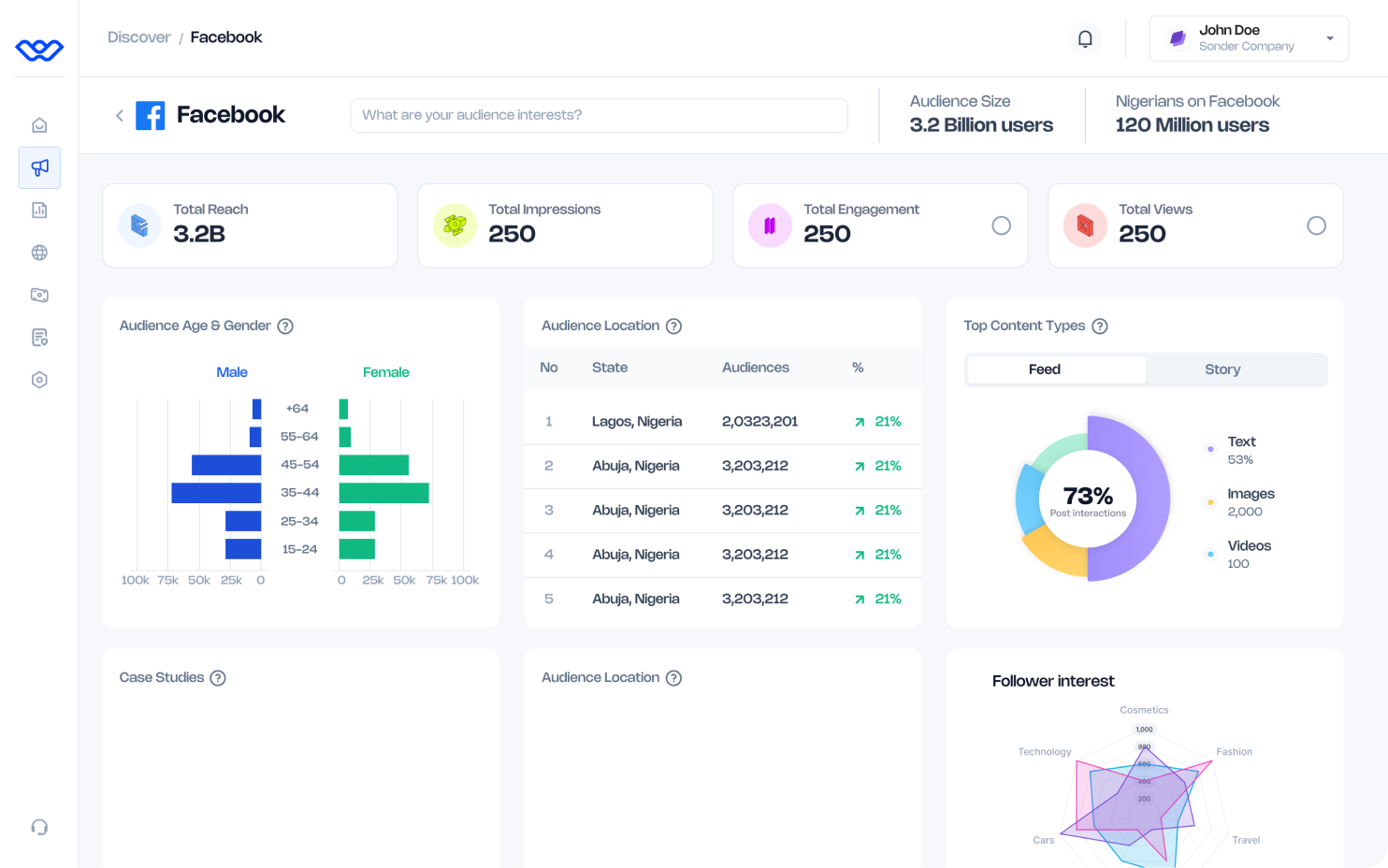1388x868 pixels.
Task: Click the back chevron beside Facebook
Action: [x=120, y=116]
